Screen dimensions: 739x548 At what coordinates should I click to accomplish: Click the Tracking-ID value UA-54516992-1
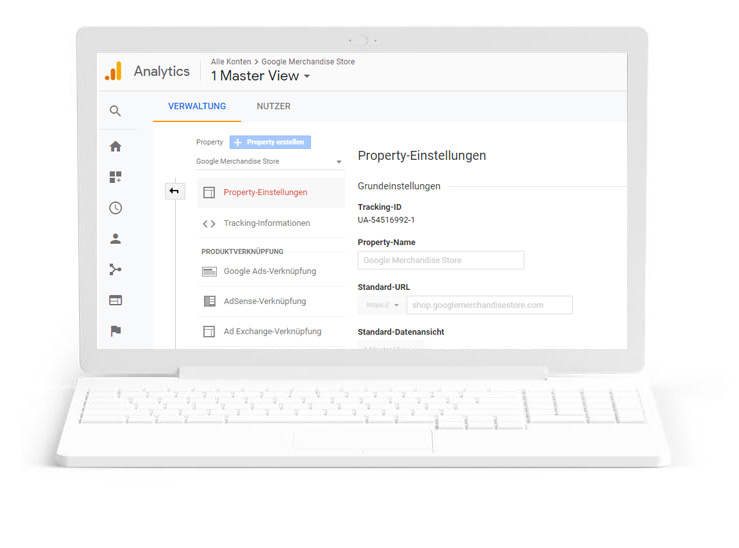pyautogui.click(x=386, y=220)
